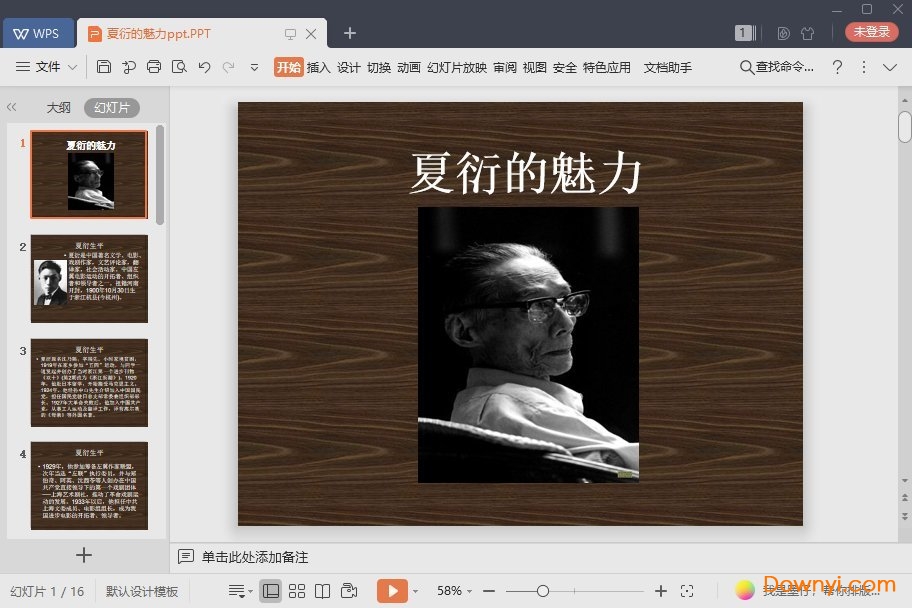Click 文档助手 on the ribbon
Image resolution: width=912 pixels, height=608 pixels.
coord(667,67)
